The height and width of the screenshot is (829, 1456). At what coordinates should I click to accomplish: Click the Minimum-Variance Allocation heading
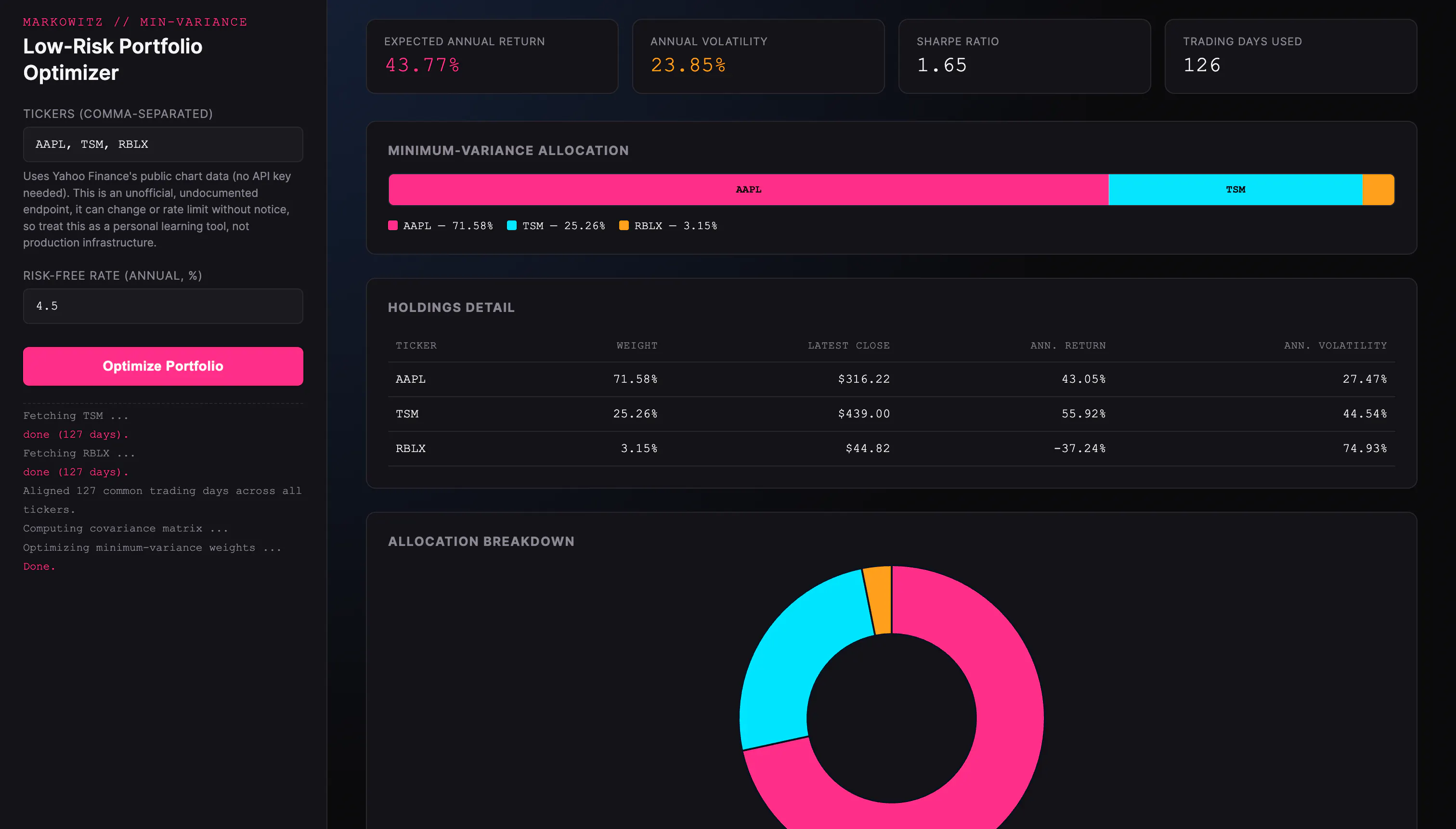pyautogui.click(x=508, y=151)
